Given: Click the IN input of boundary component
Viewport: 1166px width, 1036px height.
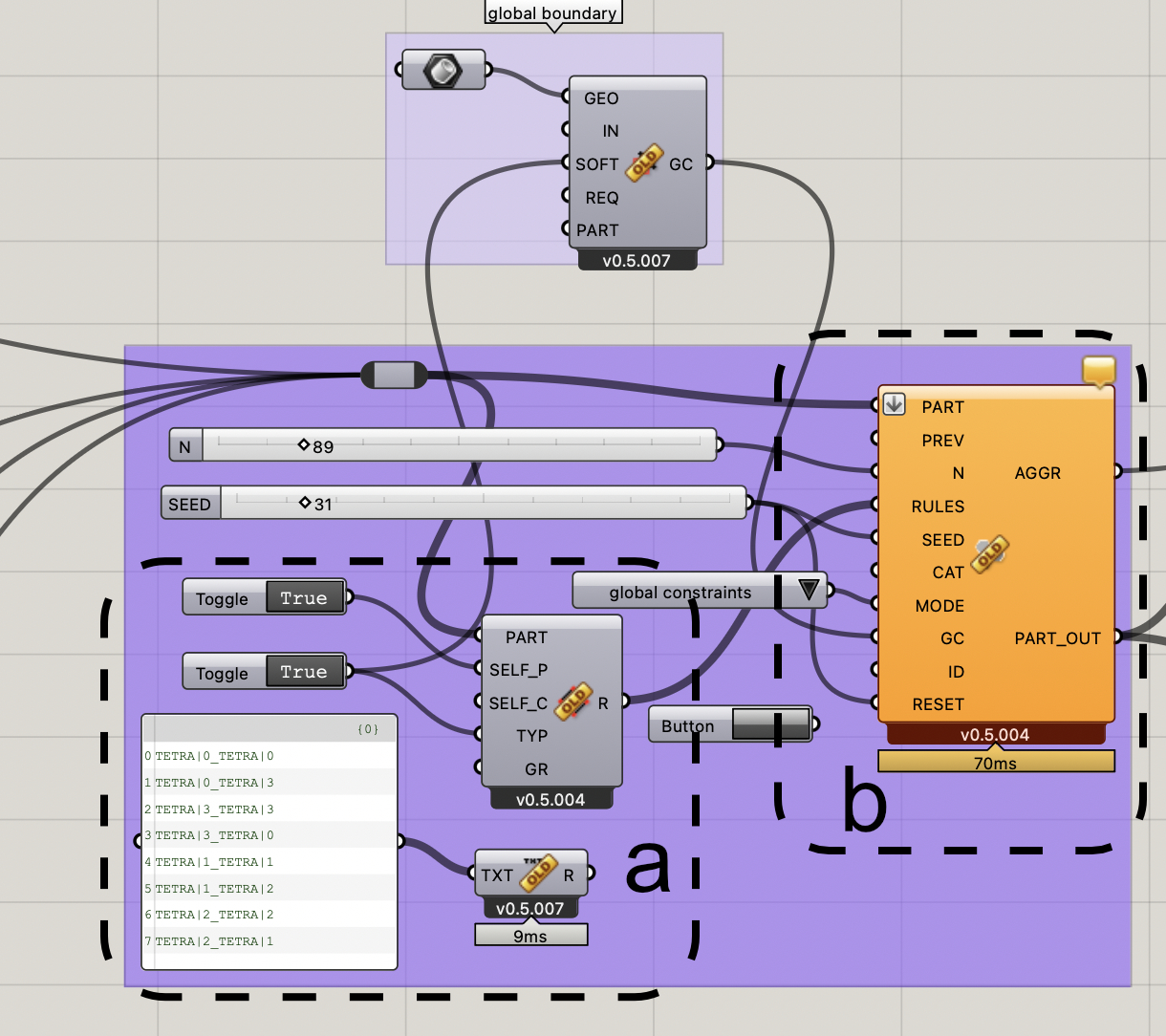Looking at the screenshot, I should 611,131.
